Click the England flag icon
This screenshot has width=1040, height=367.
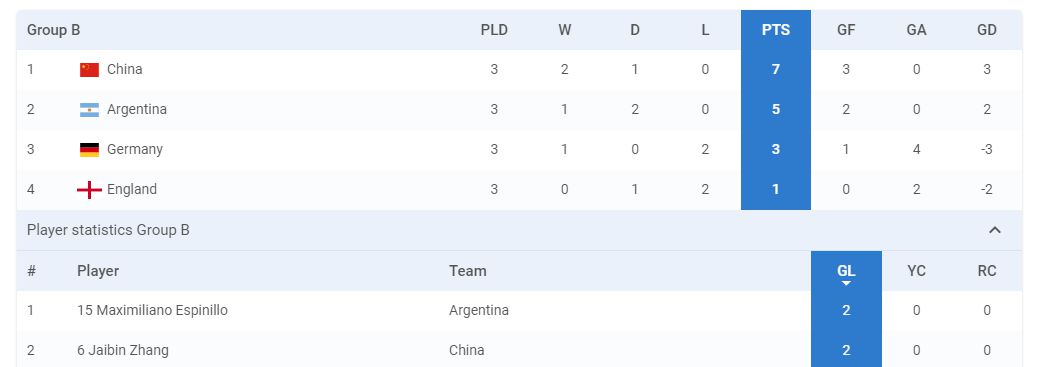(90, 190)
